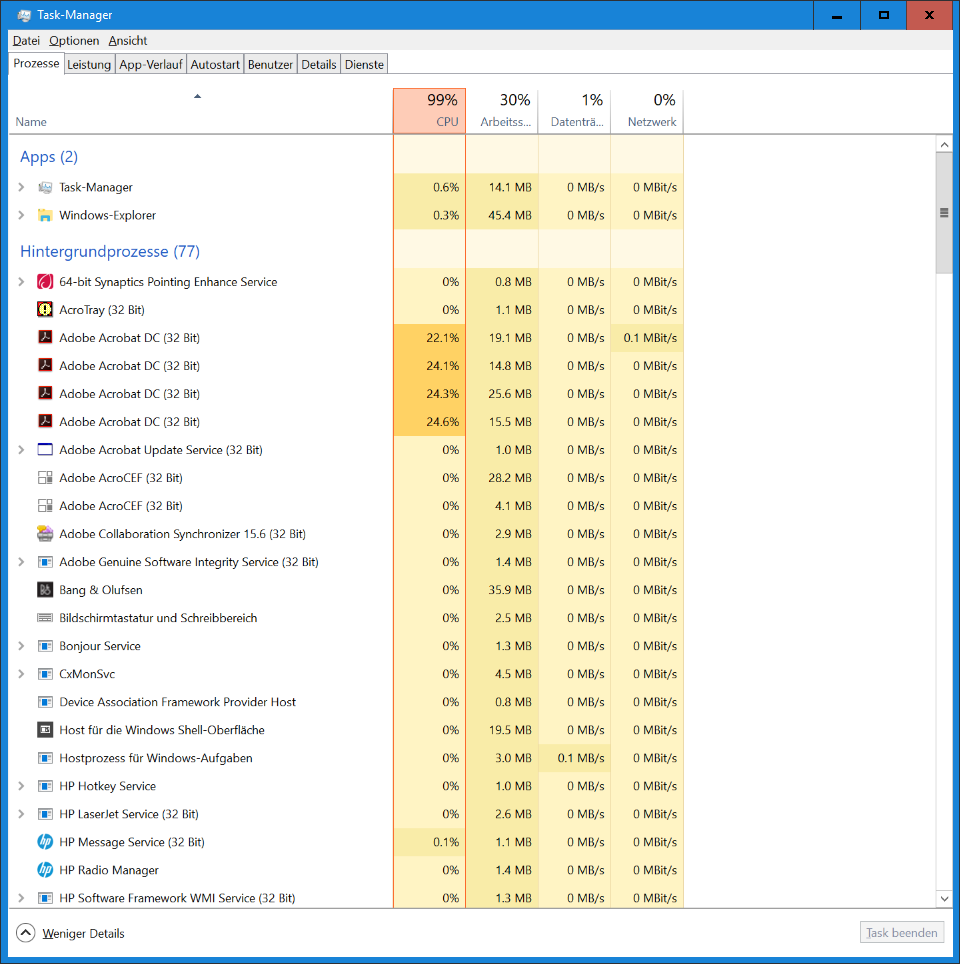Click Adobe Genuine Software Integrity Service icon
The width and height of the screenshot is (964, 964).
click(45, 562)
